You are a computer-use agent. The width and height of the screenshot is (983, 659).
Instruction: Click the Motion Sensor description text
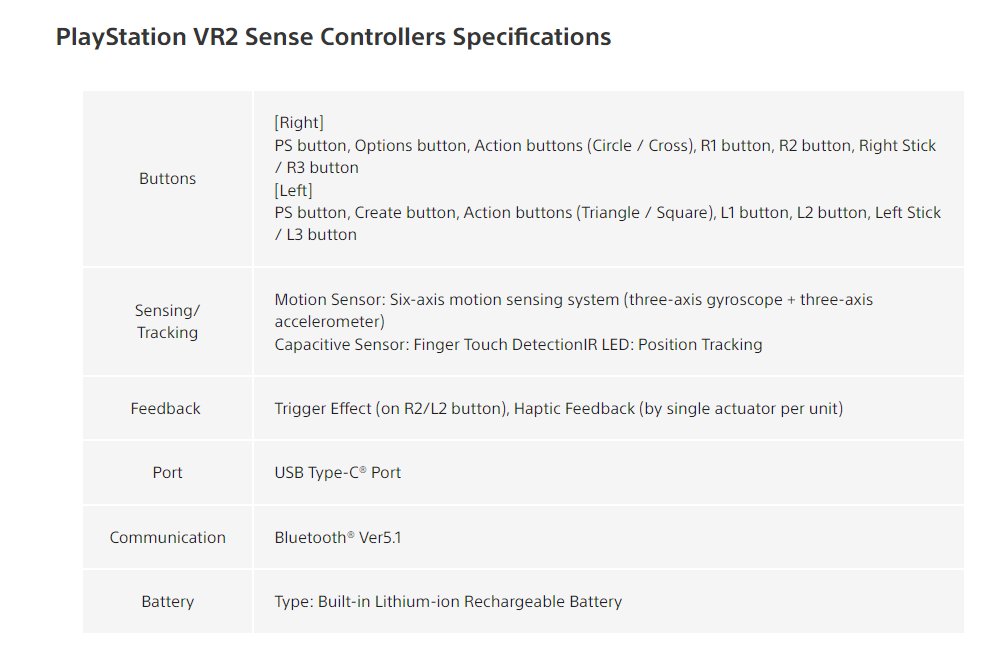574,300
